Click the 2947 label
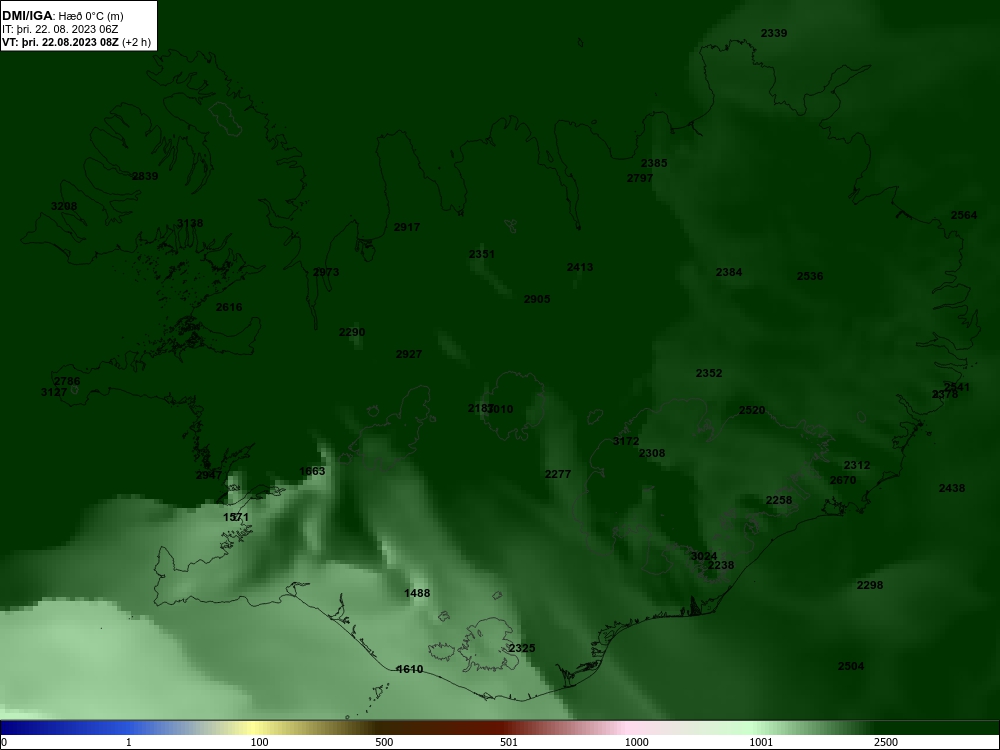Image resolution: width=1000 pixels, height=750 pixels. click(209, 475)
